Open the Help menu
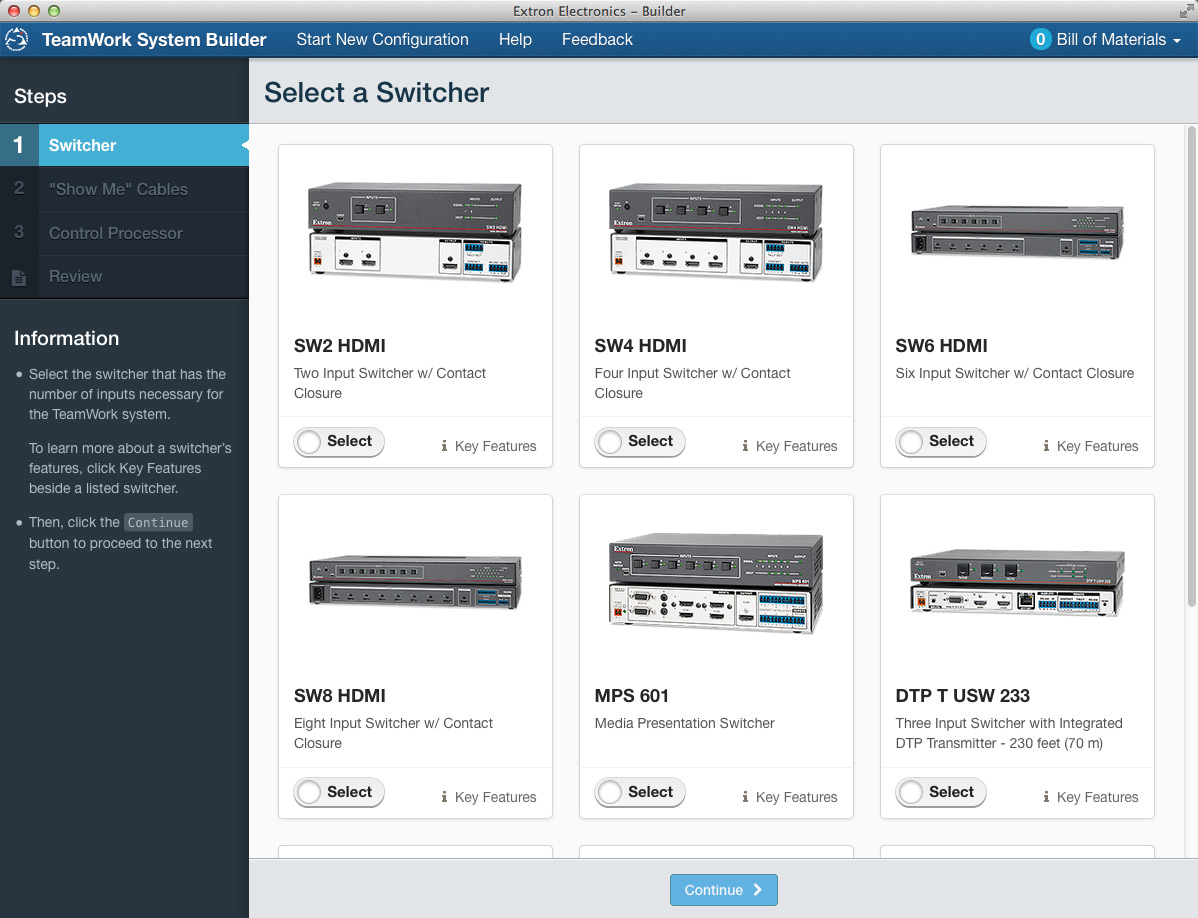Screen dimensions: 1198x918 click(x=515, y=40)
